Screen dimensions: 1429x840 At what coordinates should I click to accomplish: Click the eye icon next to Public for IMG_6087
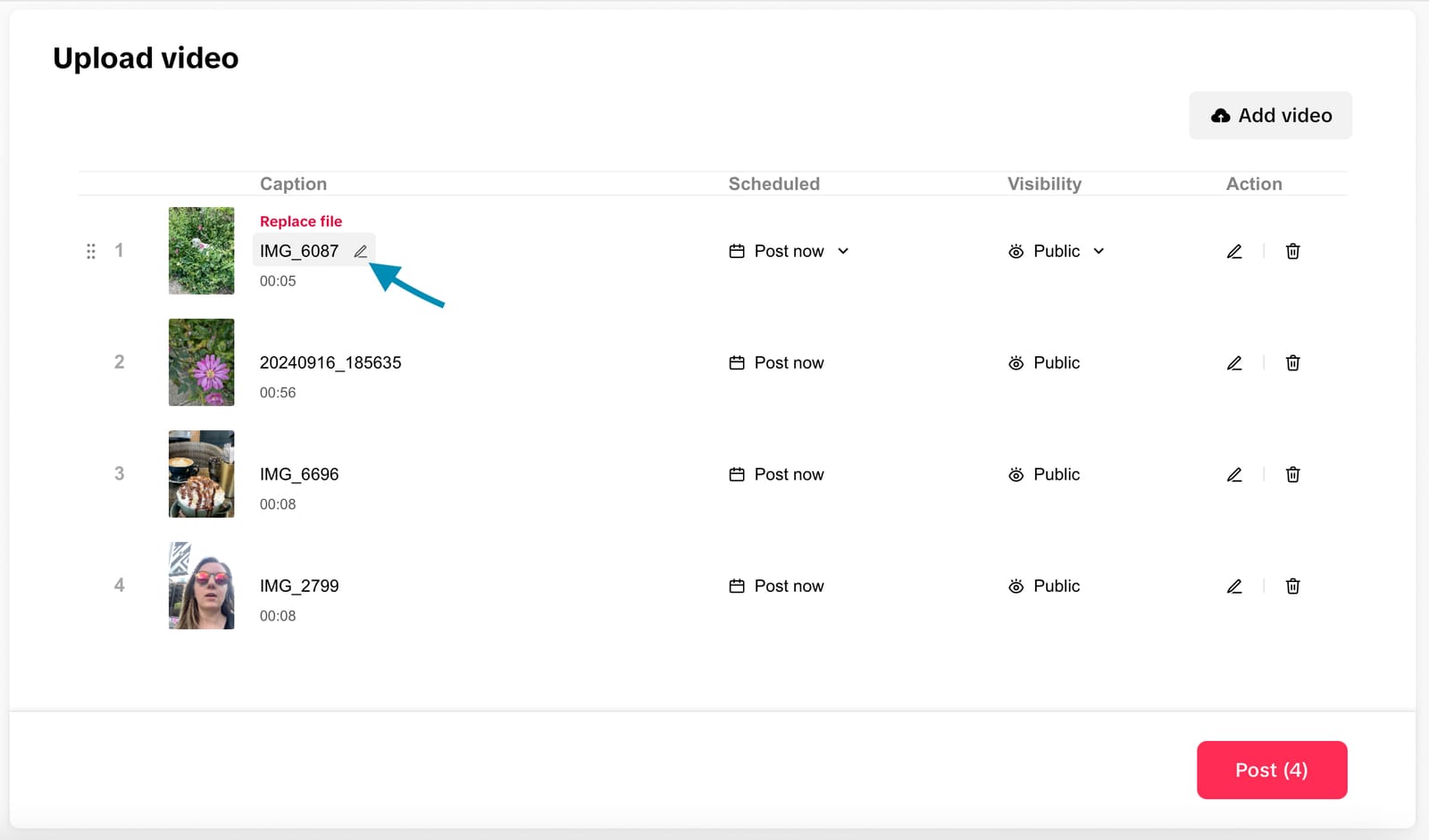pyautogui.click(x=1015, y=251)
